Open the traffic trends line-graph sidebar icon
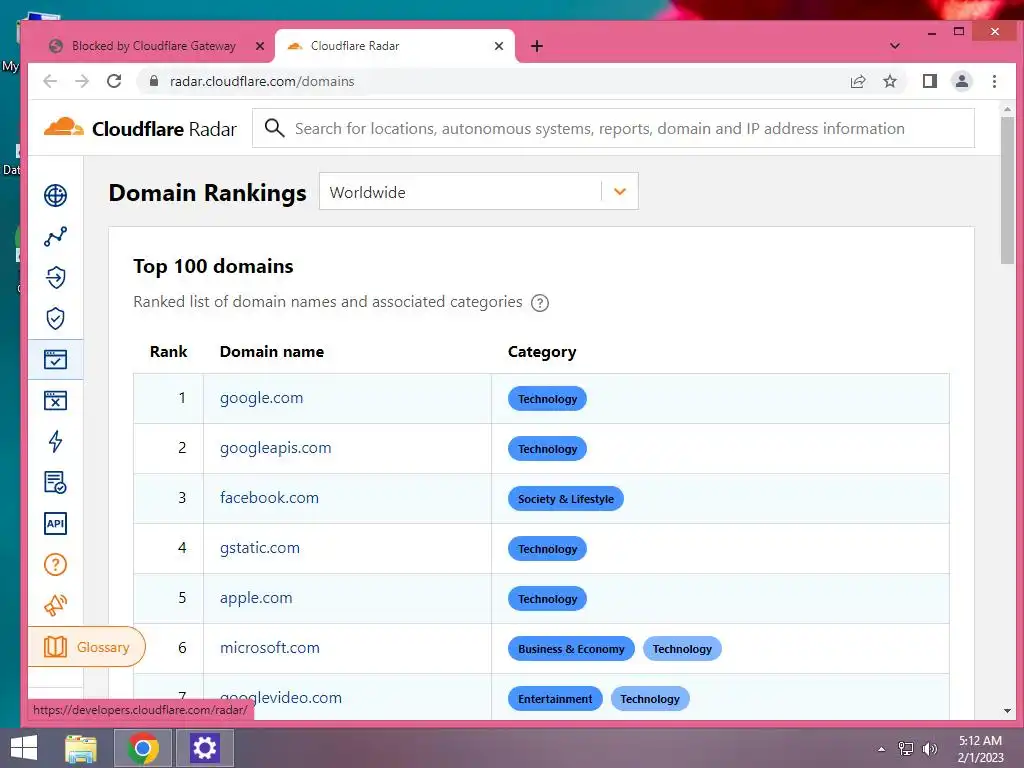 [56, 236]
